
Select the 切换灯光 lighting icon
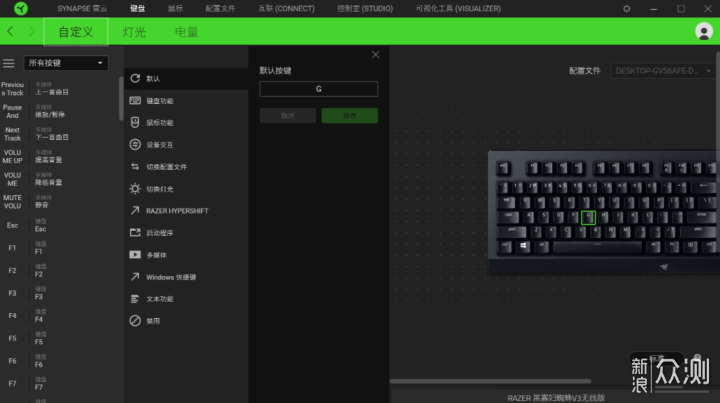pos(135,189)
